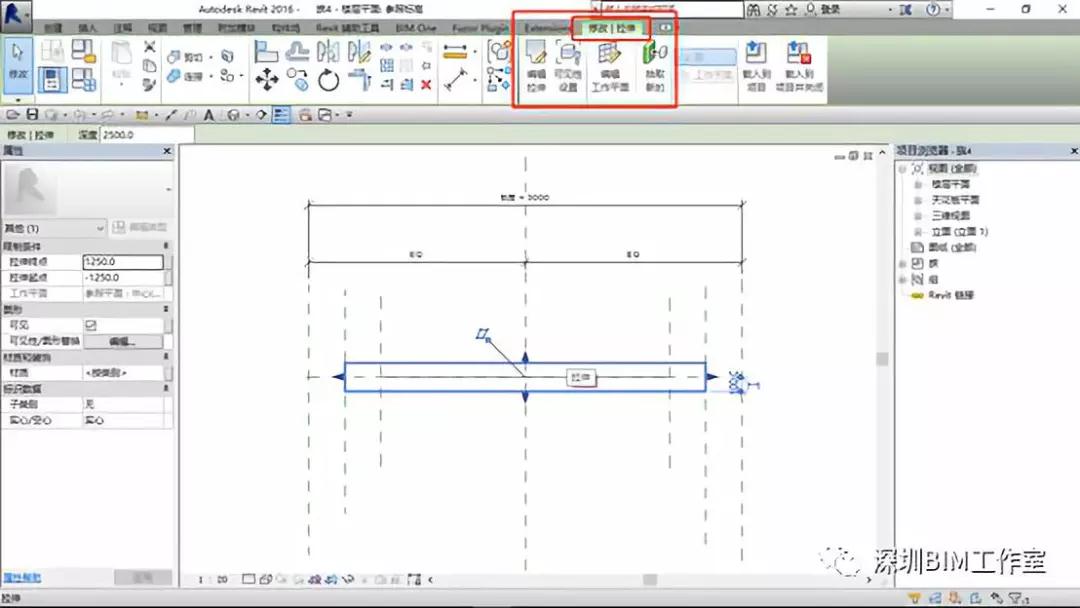Click the red X Delete icon
Image resolution: width=1080 pixels, height=608 pixels.
[426, 85]
